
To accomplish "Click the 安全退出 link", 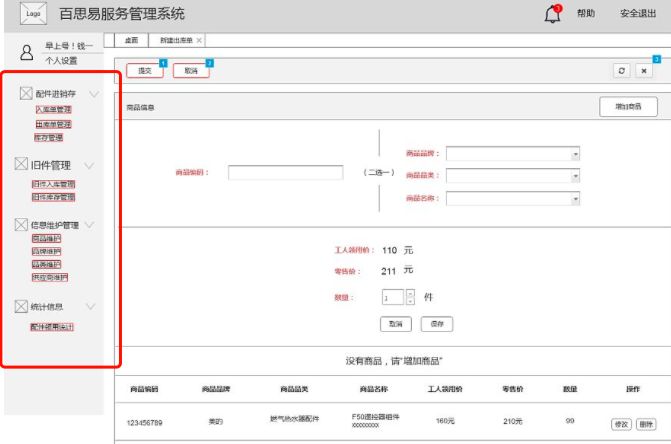I will point(638,14).
